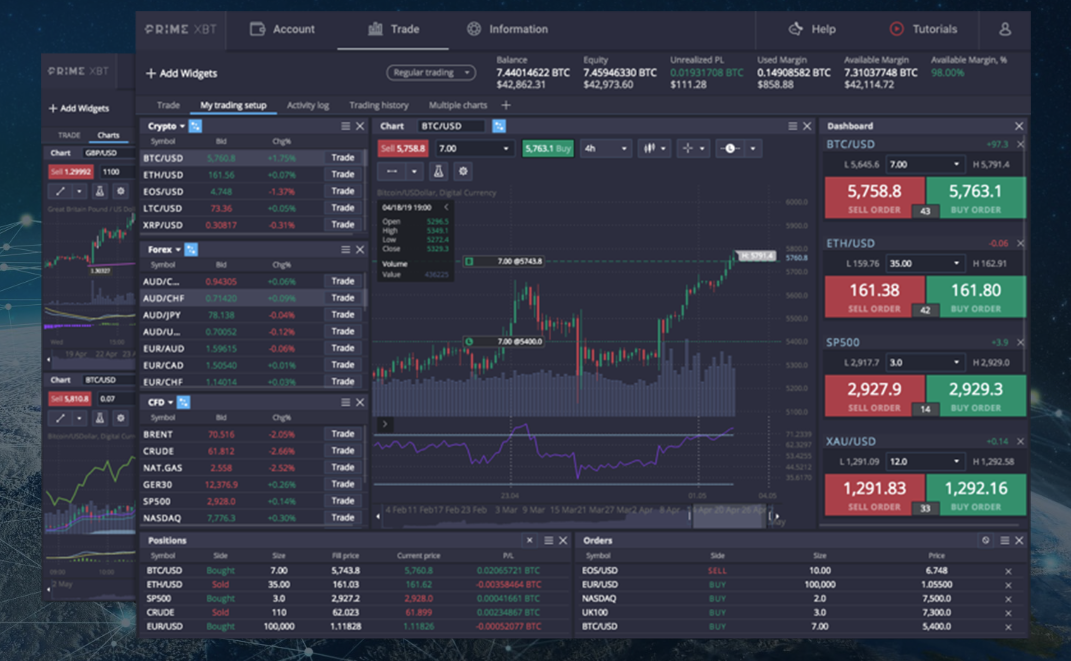The height and width of the screenshot is (661, 1071).
Task: Click the blue link icon in Forex widget
Action: pyautogui.click(x=191, y=250)
